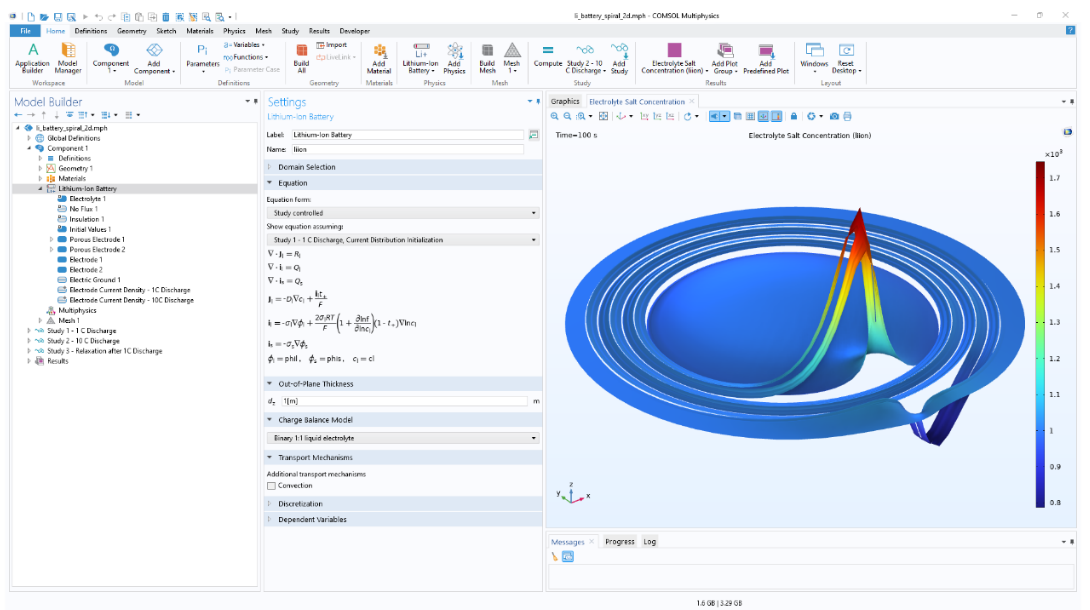Click the print icon in Graphics toolbar
This screenshot has width=1090, height=610.
(847, 116)
